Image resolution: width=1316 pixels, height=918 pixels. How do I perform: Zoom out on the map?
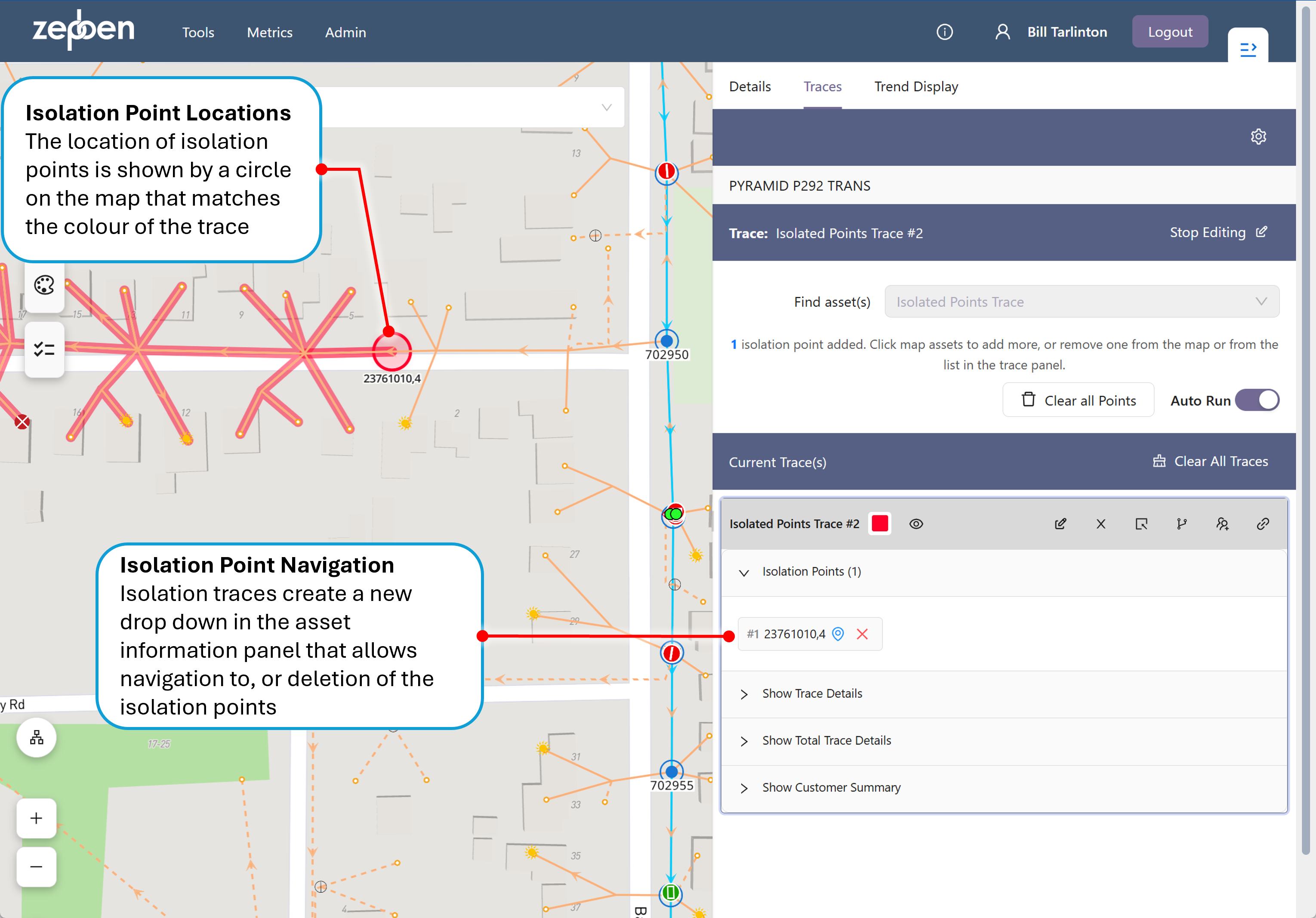pyautogui.click(x=36, y=867)
